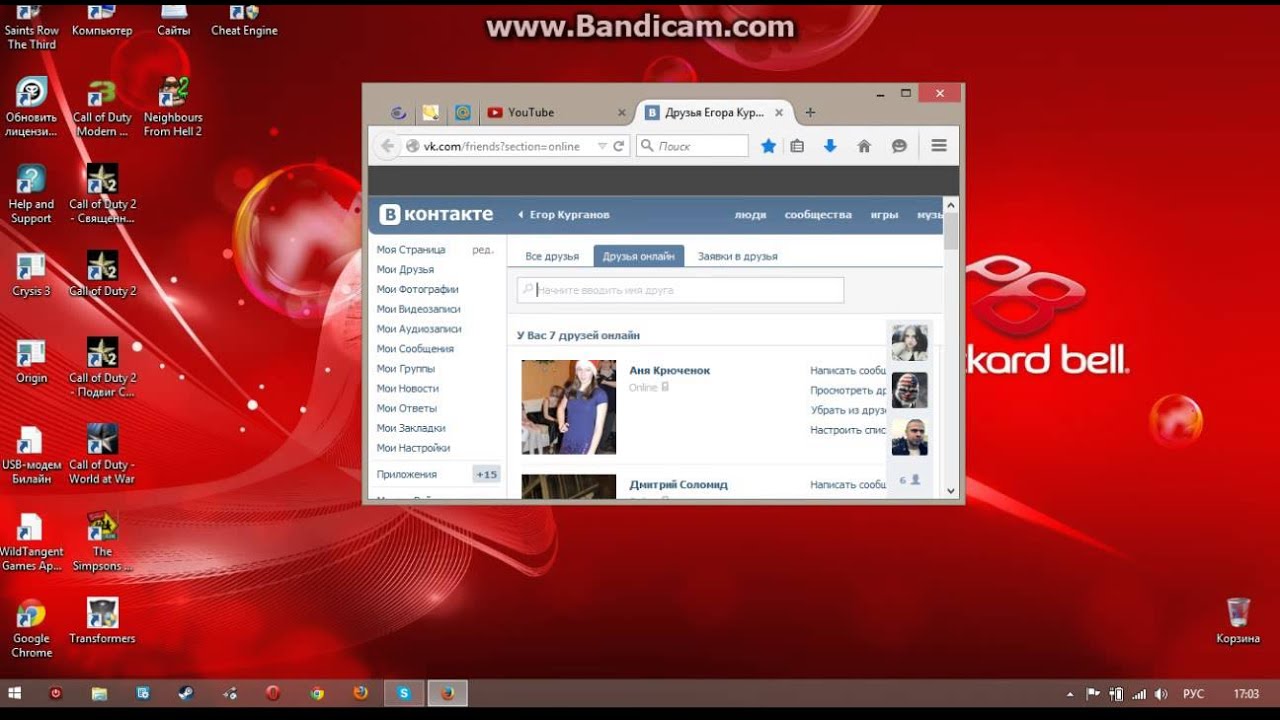
Task: Go to the Firefox home page icon
Action: click(x=864, y=146)
